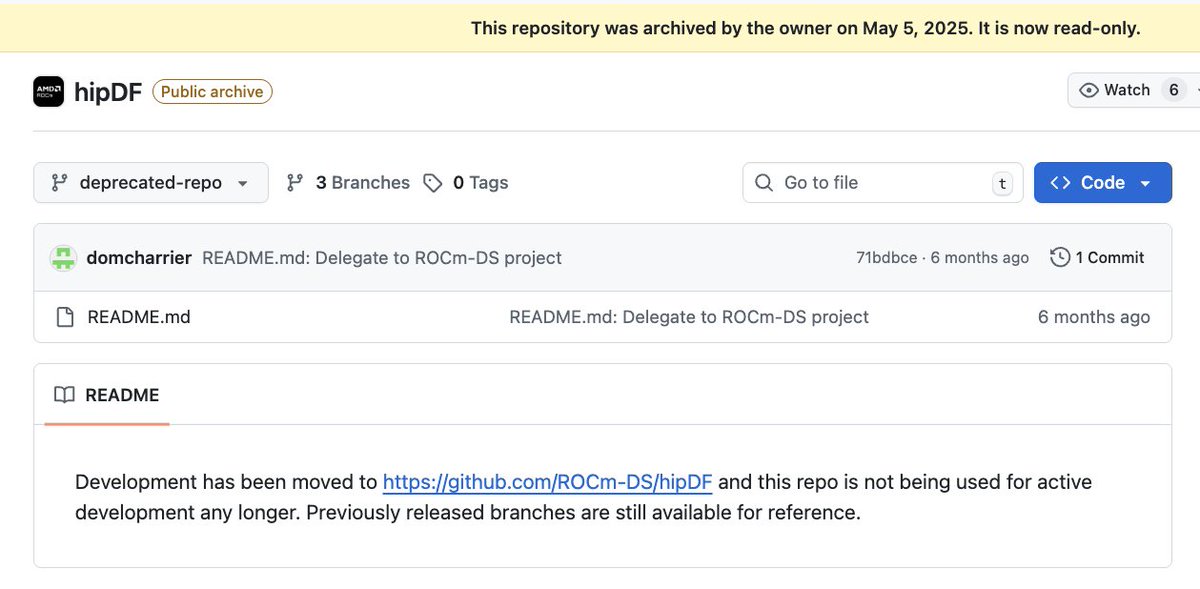This screenshot has height=589, width=1200.
Task: View the 3 Branches link
Action: 348,183
